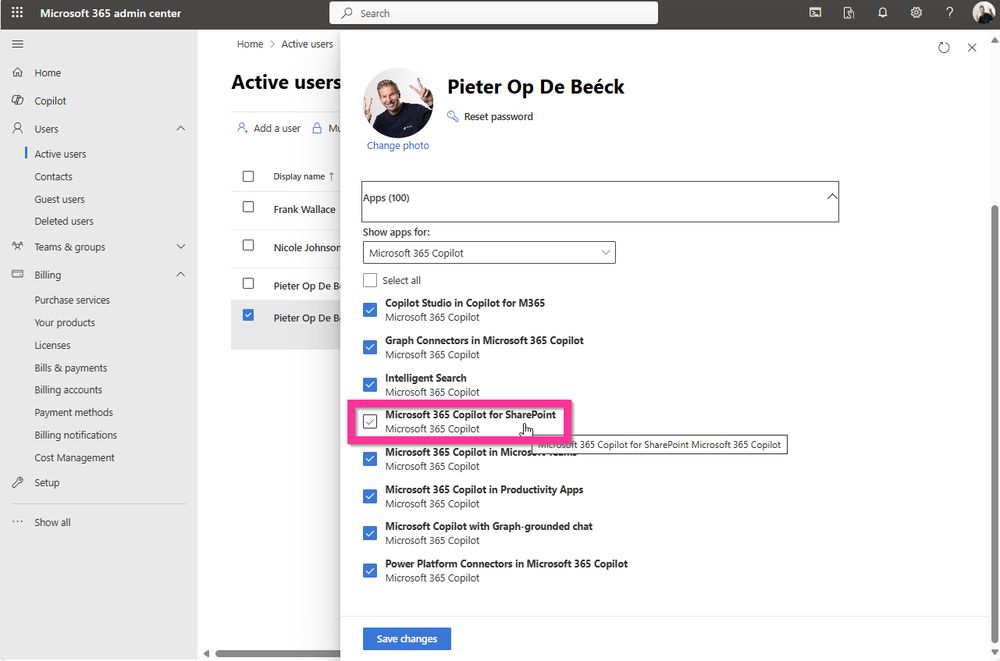The height and width of the screenshot is (661, 1000).
Task: Uncheck Power Platform Connectors checkbox
Action: tap(370, 570)
